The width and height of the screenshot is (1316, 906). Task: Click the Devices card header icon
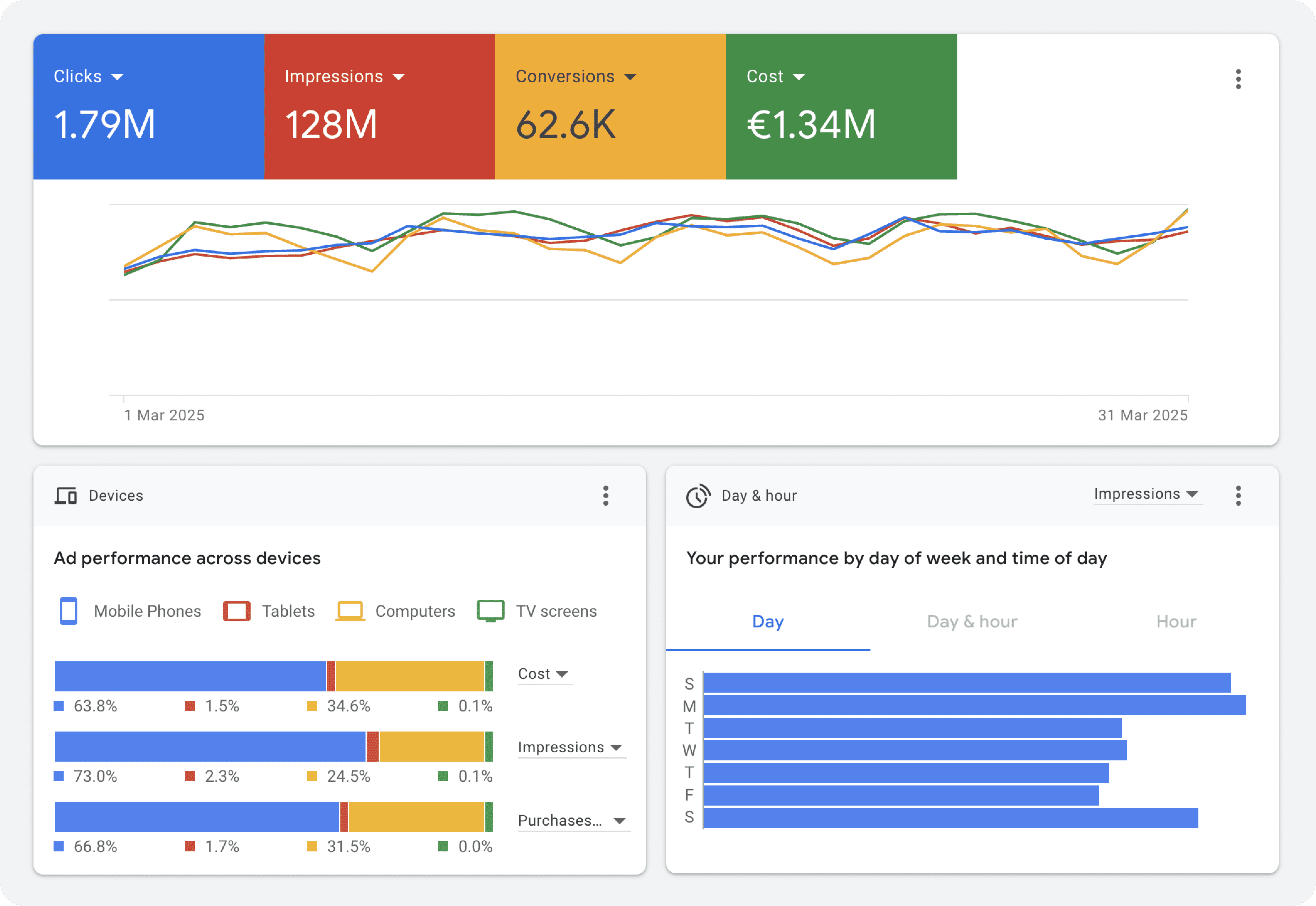click(x=66, y=496)
